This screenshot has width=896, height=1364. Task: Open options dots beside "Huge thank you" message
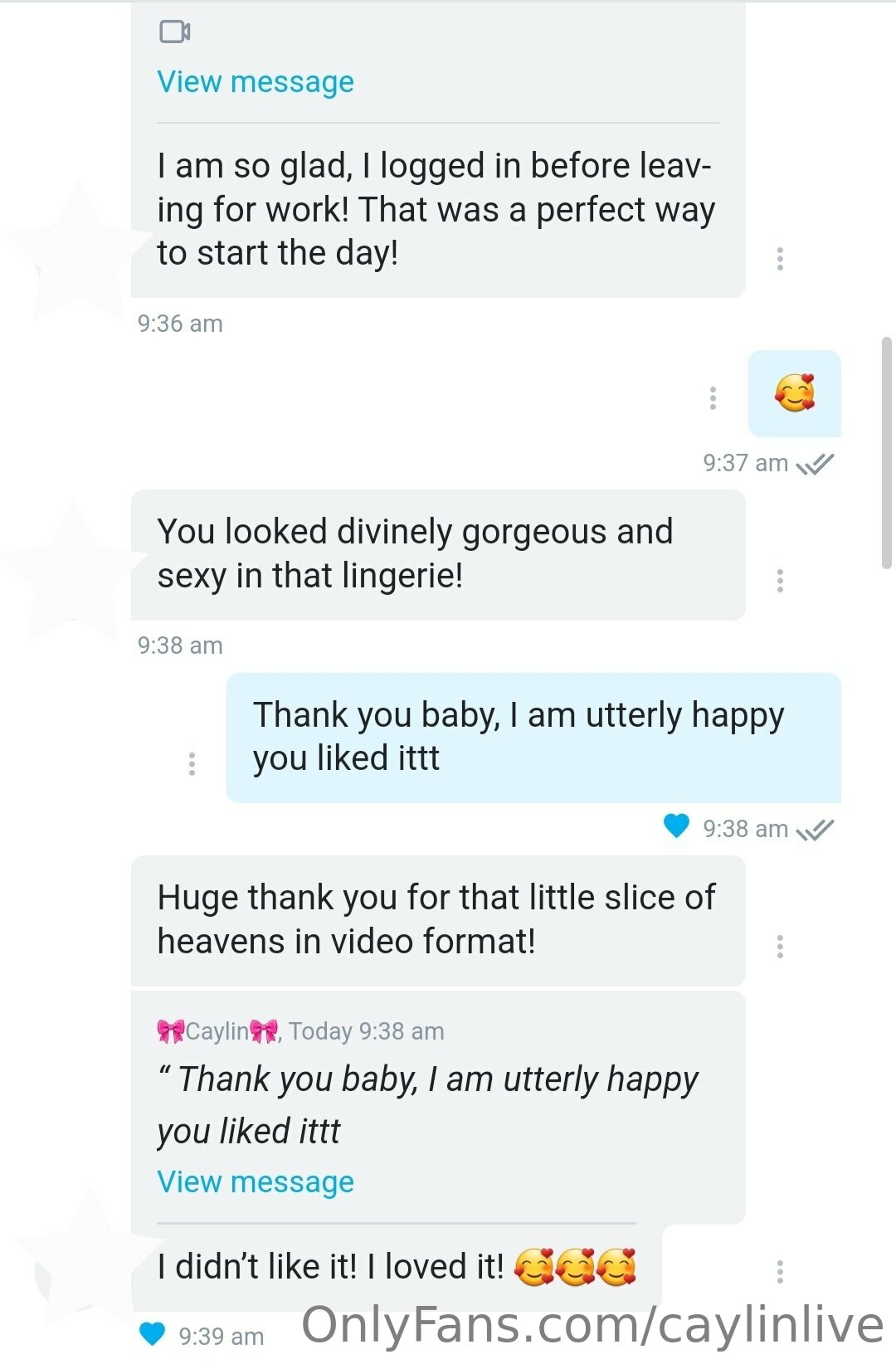(780, 947)
